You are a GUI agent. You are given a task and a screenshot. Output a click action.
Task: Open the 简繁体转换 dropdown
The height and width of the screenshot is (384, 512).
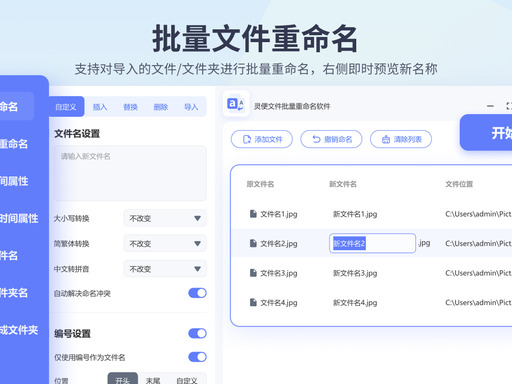point(165,244)
